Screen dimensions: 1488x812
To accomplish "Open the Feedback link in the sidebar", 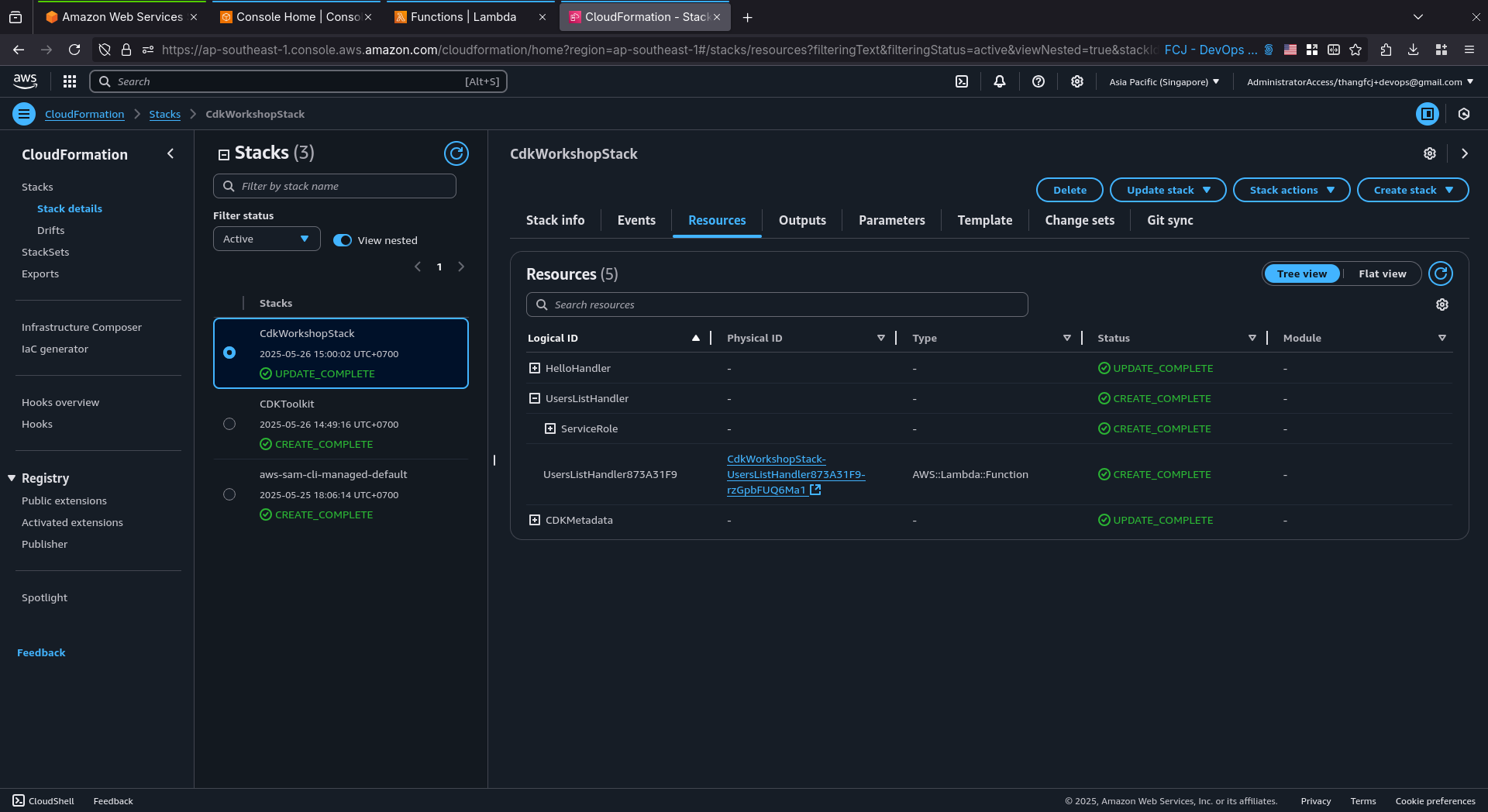I will coord(41,652).
